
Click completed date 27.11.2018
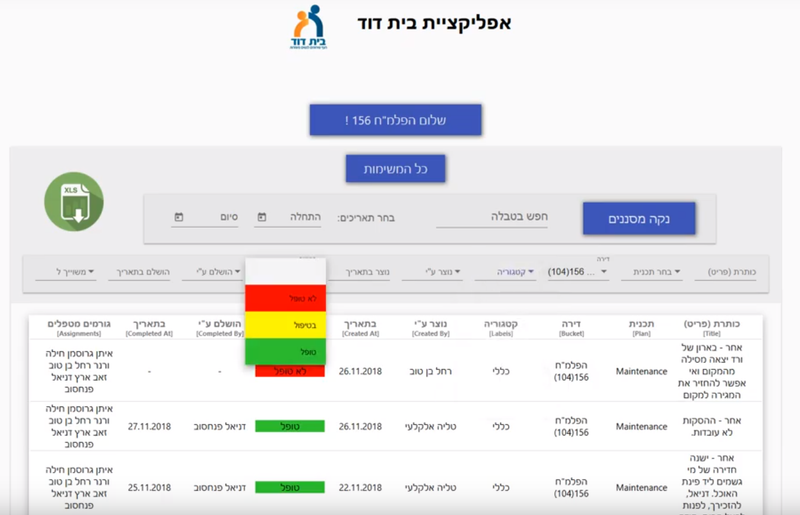(149, 426)
